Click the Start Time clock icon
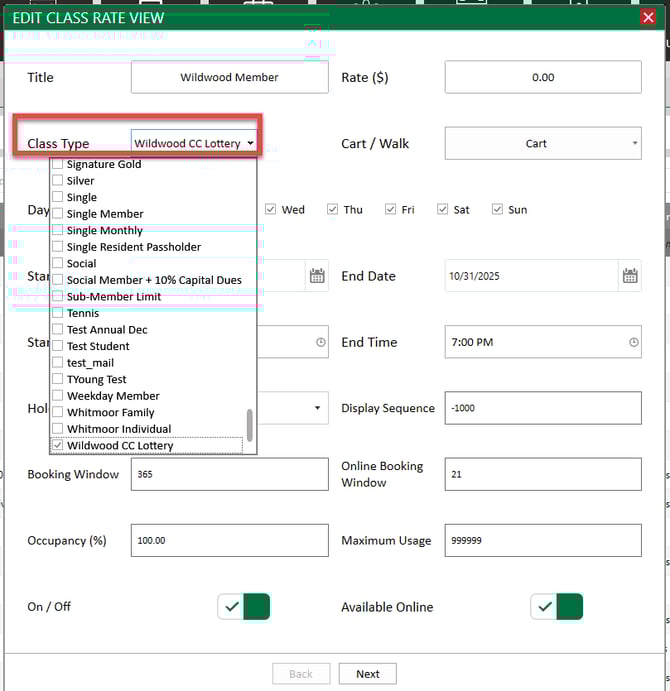This screenshot has height=691, width=670. coord(320,342)
